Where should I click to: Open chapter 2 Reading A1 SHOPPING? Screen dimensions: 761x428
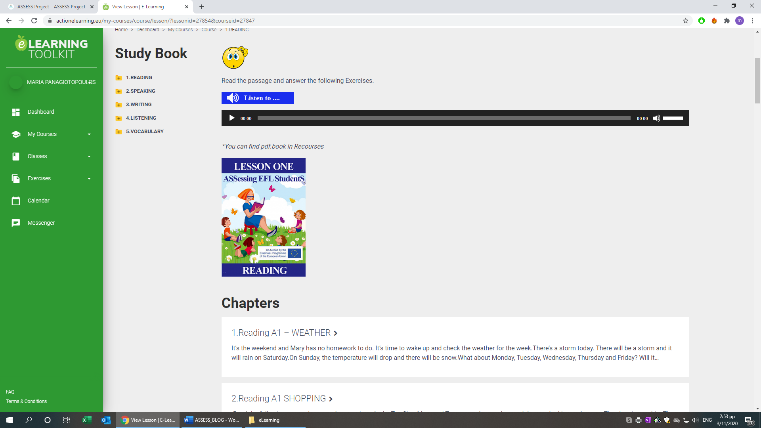tap(281, 398)
